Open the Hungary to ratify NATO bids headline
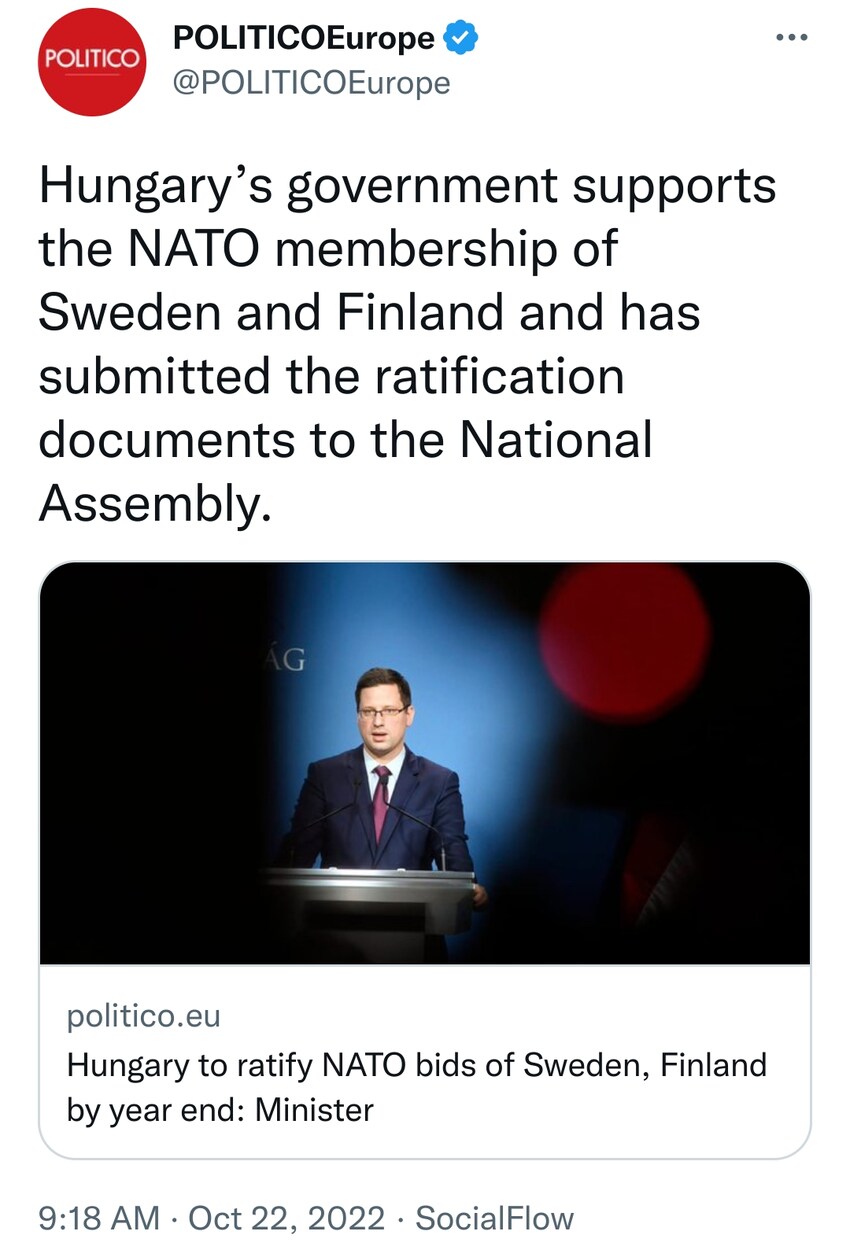This screenshot has width=850, height=1257. pyautogui.click(x=416, y=1064)
